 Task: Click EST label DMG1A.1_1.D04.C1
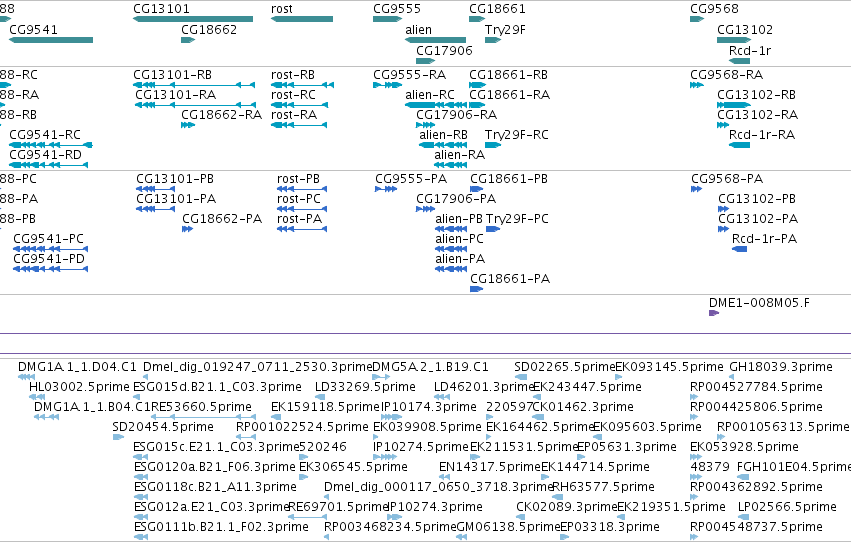point(77,367)
